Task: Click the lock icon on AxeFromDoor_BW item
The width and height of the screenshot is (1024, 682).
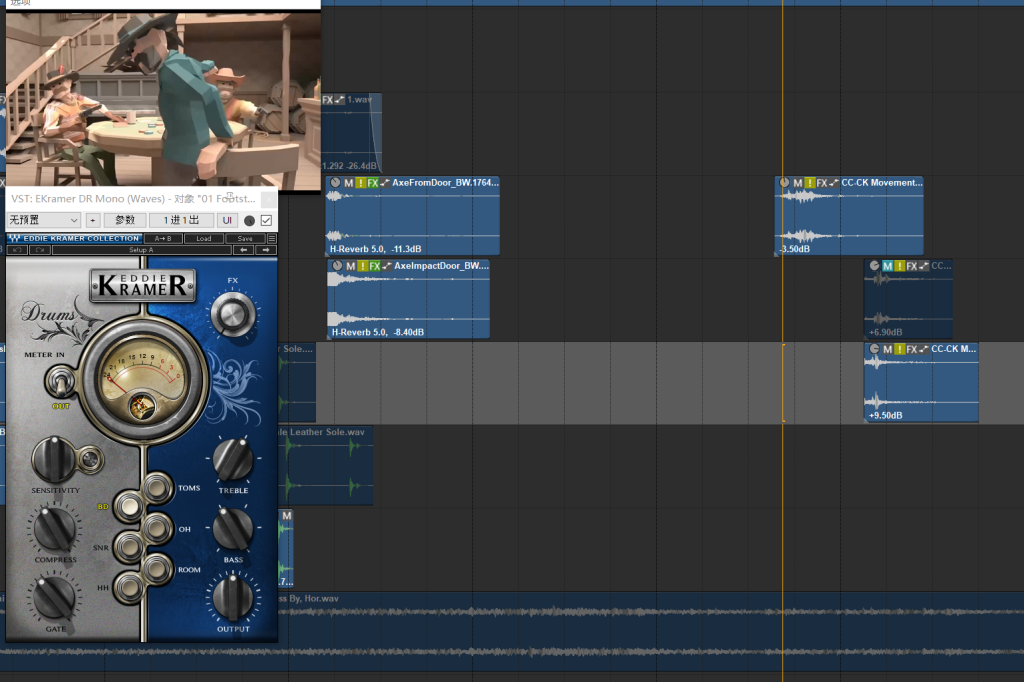Action: pyautogui.click(x=360, y=183)
